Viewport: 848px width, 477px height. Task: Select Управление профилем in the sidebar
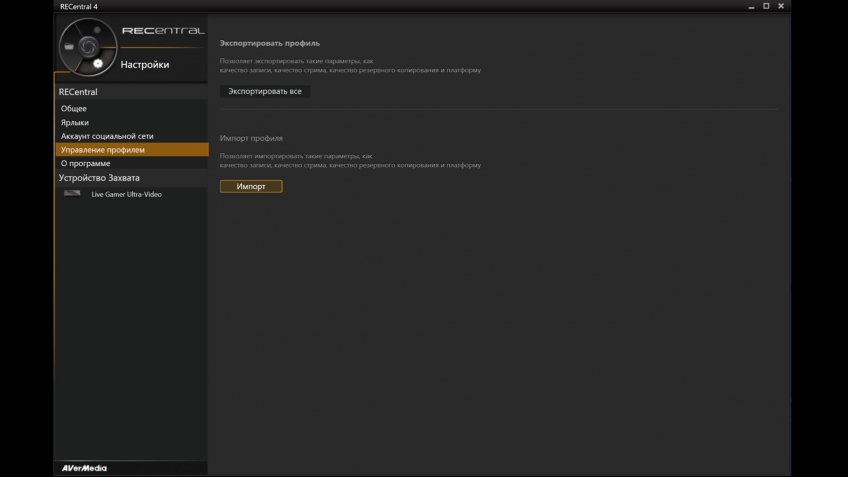tap(132, 150)
